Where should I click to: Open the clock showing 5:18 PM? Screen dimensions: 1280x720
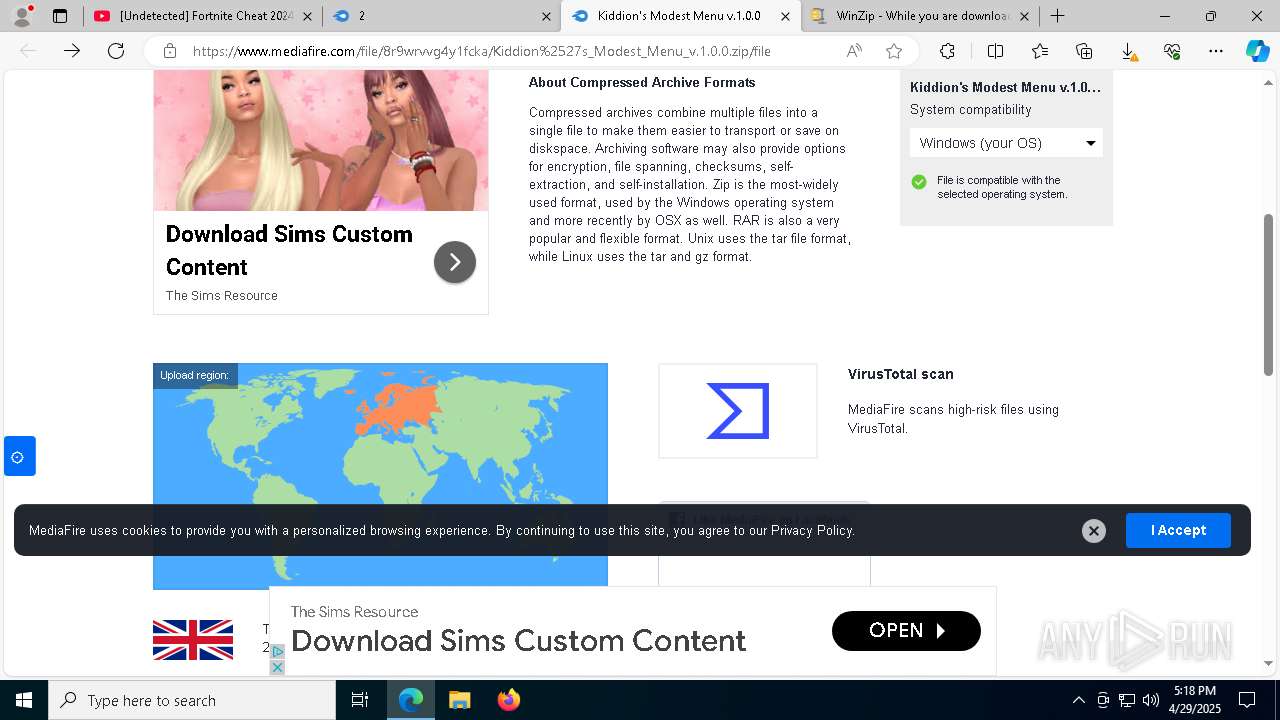click(x=1195, y=700)
